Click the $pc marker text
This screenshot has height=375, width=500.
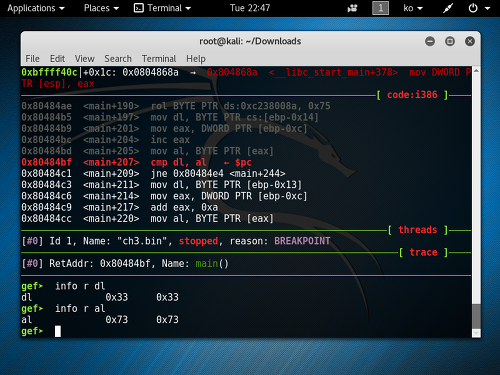point(243,162)
